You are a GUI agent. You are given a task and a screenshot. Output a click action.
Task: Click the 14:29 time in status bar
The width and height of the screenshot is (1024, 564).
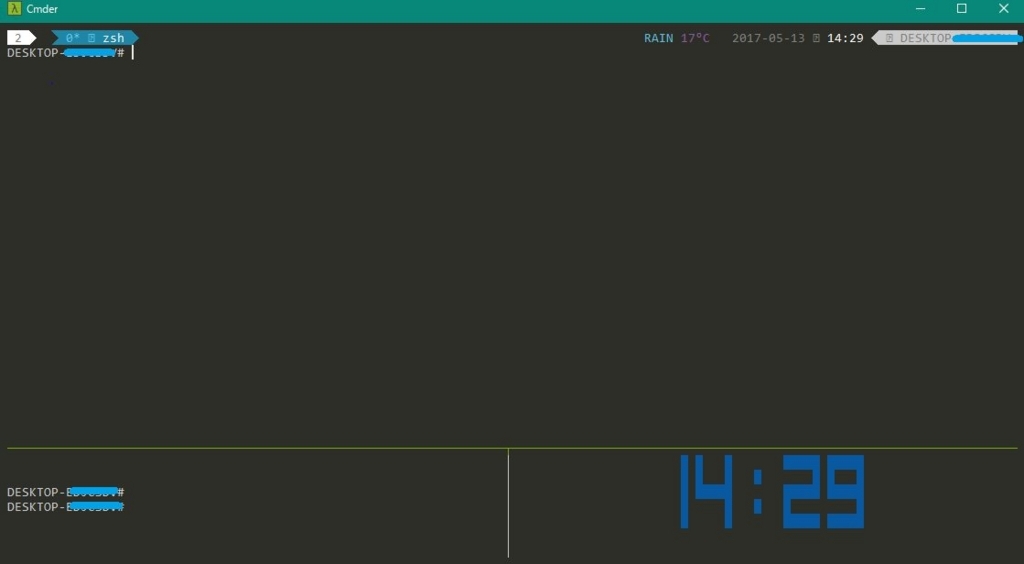(845, 38)
